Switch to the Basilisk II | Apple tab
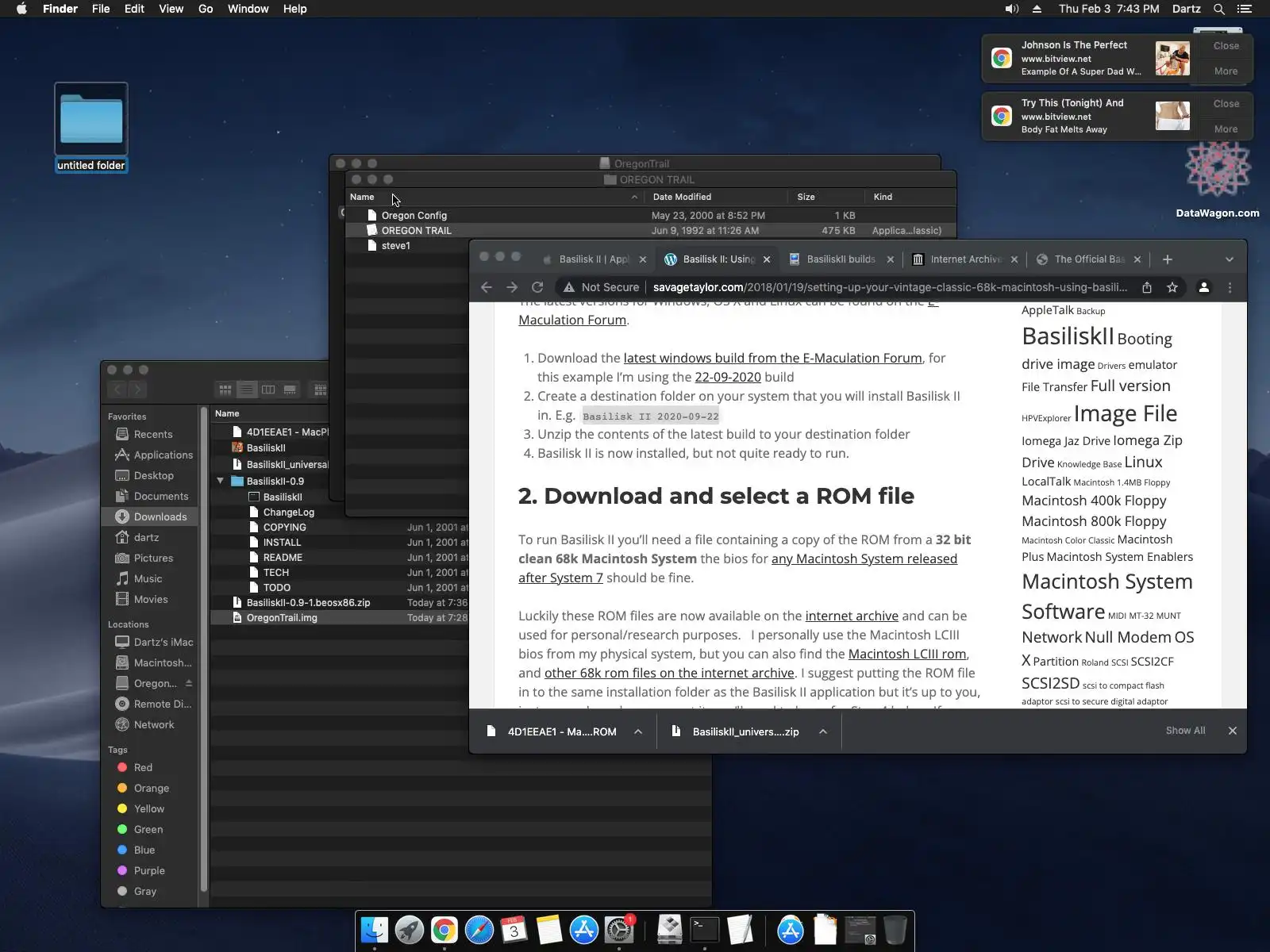The height and width of the screenshot is (952, 1270). coord(594,259)
